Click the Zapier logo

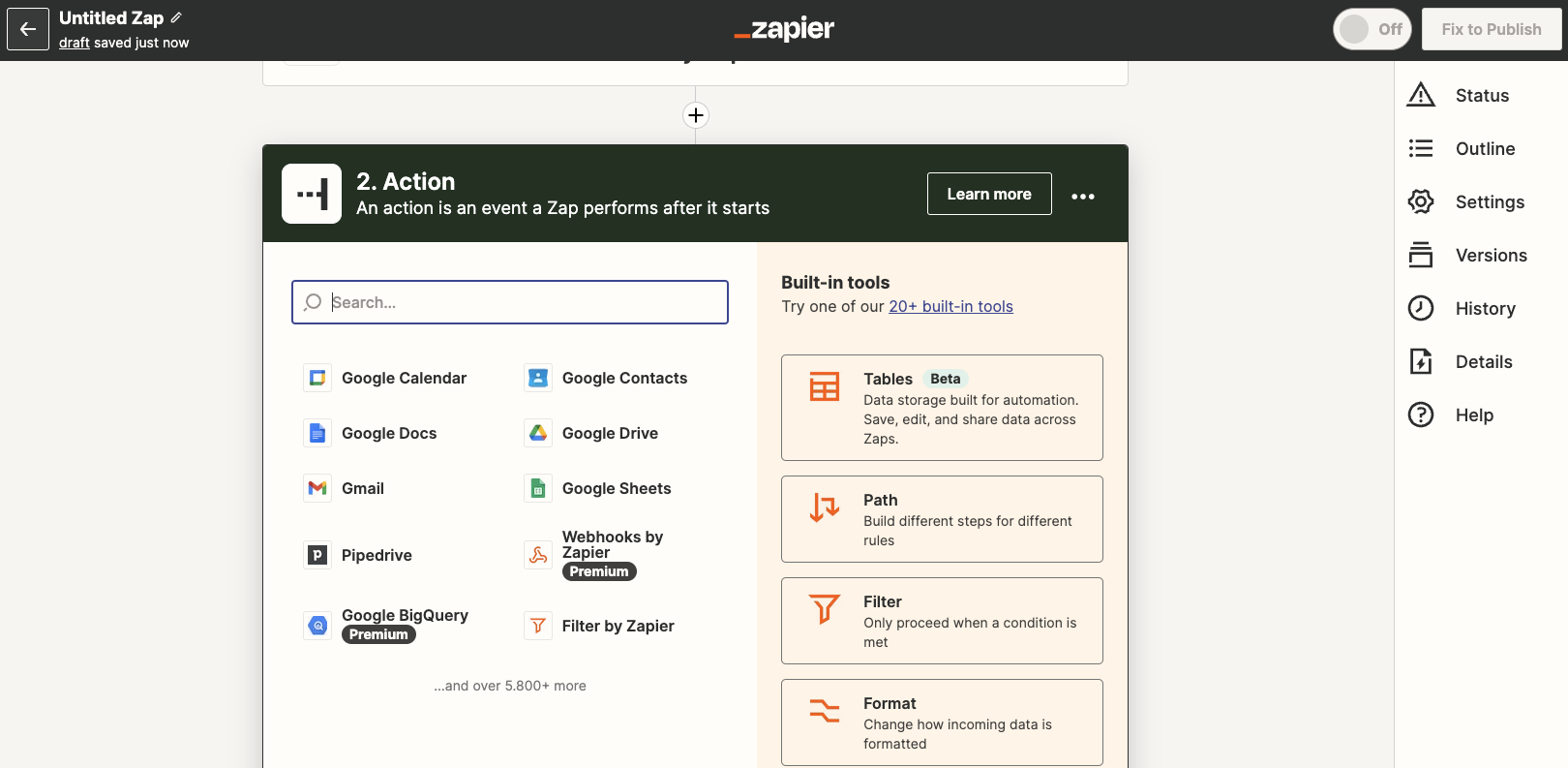784,29
